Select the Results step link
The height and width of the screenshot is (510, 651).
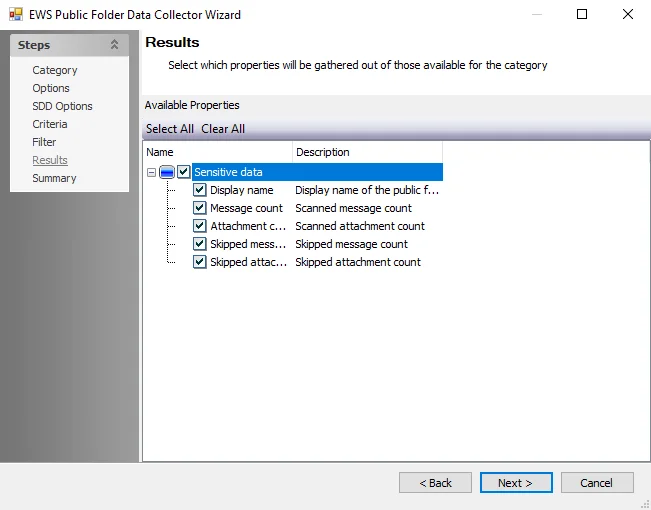click(x=50, y=160)
